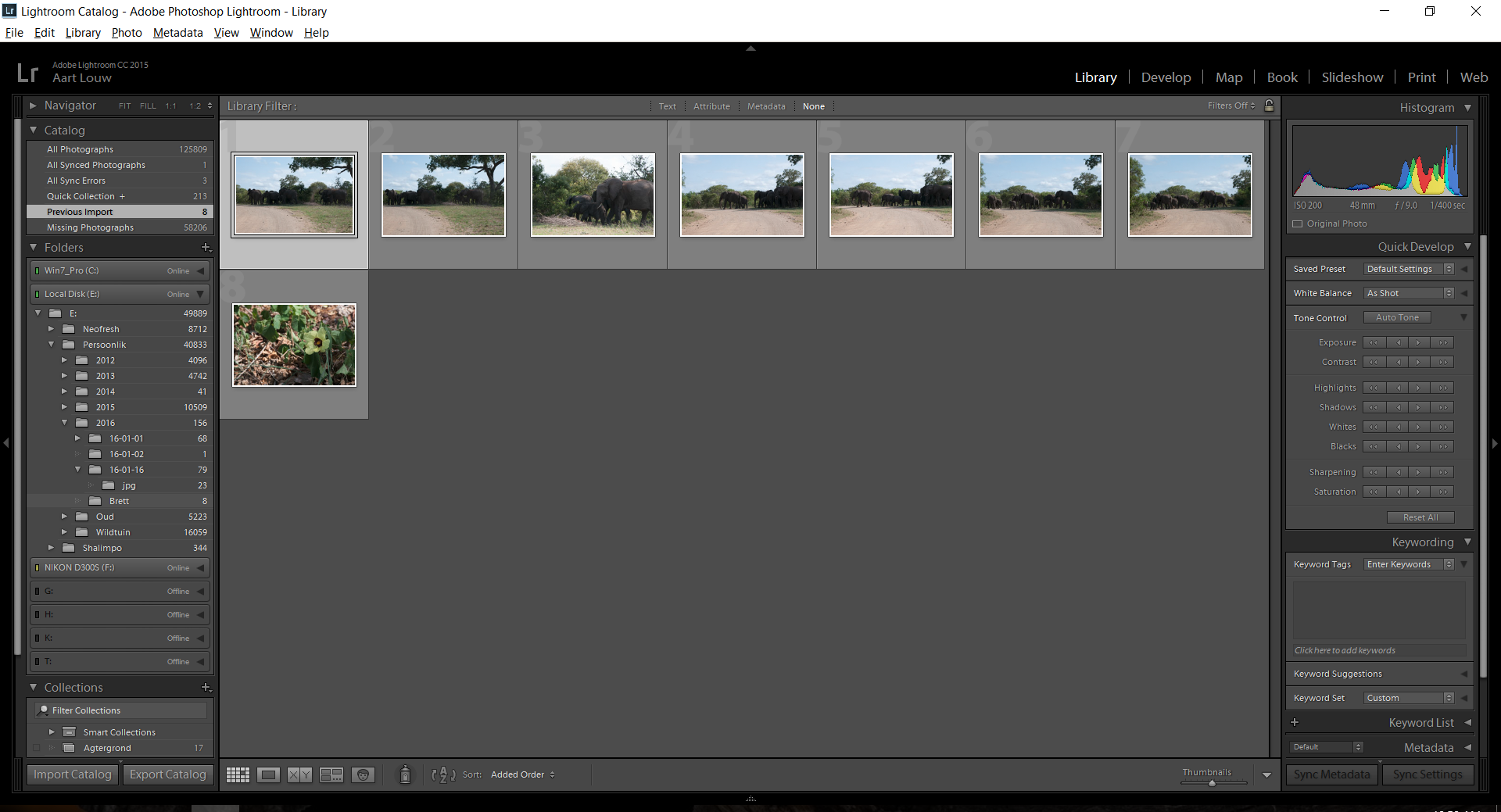
Task: Open Compare view (XY) icon
Action: pos(299,774)
